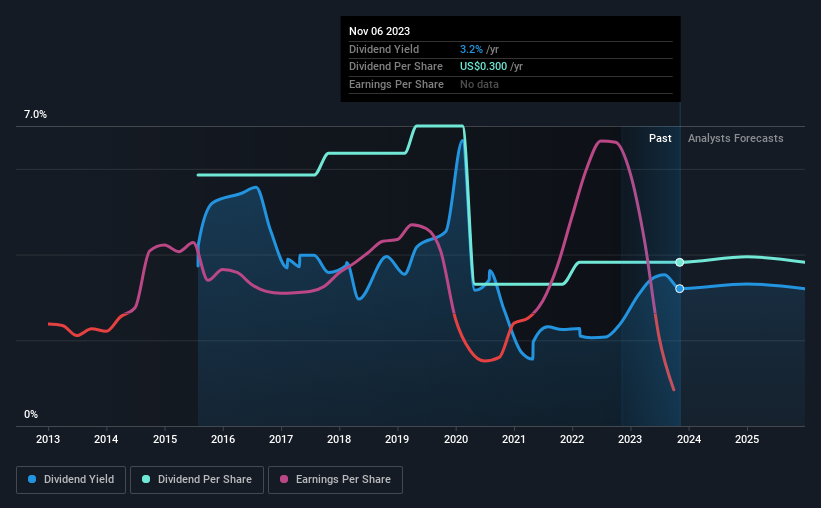
Task: Pick 2021 on the time axis
Action: [514, 439]
